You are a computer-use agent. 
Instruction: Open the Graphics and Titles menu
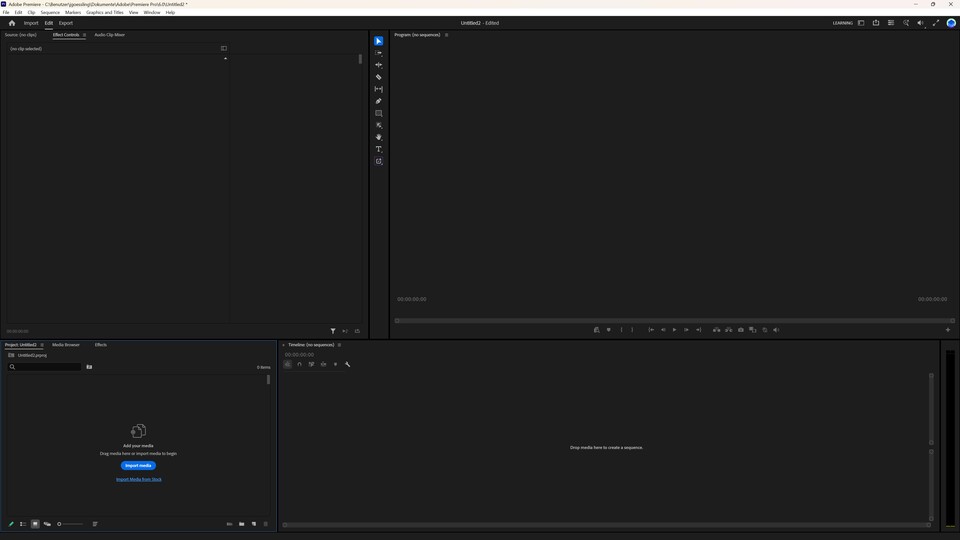pyautogui.click(x=105, y=12)
